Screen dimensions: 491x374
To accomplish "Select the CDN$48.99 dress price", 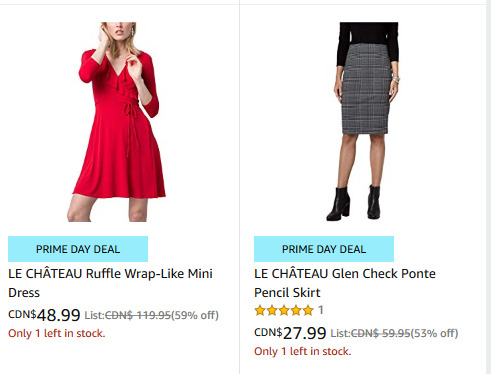I will point(44,315).
